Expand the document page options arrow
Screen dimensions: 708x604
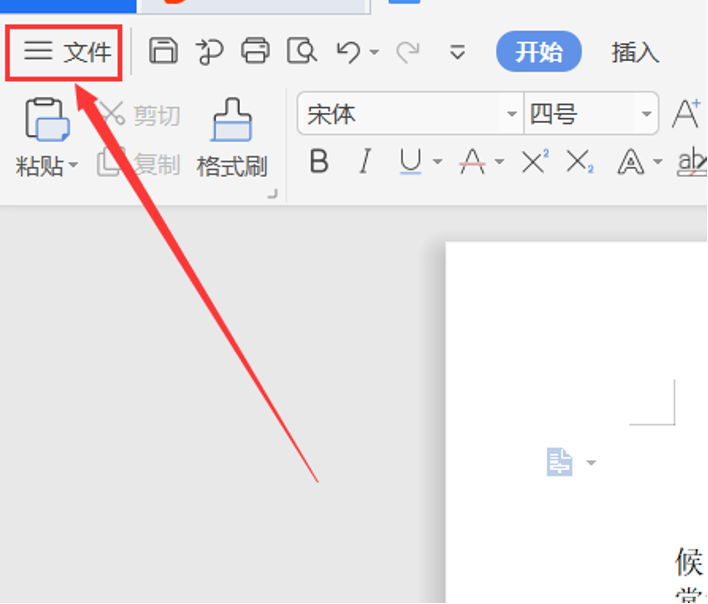[x=591, y=462]
